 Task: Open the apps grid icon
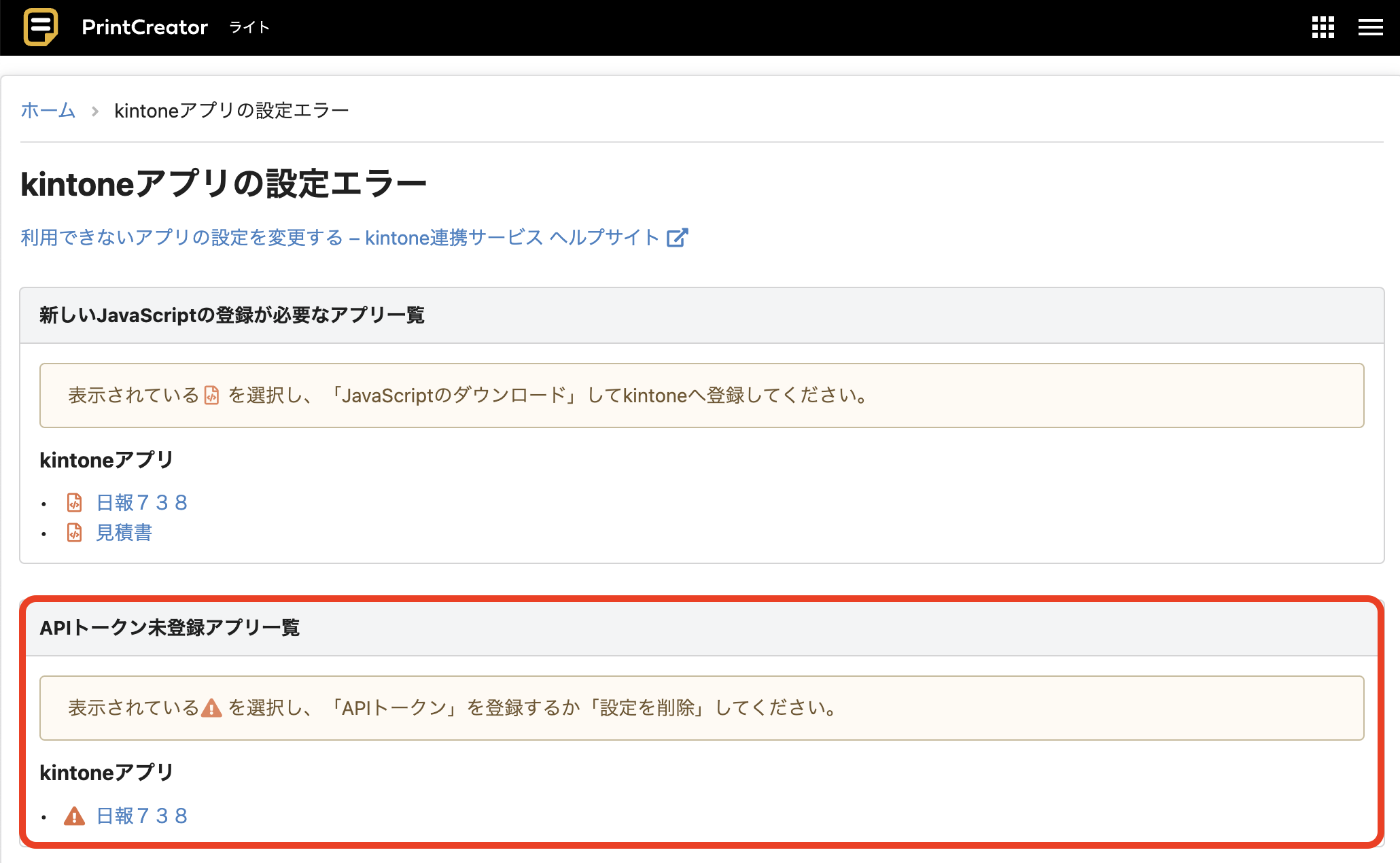pyautogui.click(x=1323, y=27)
